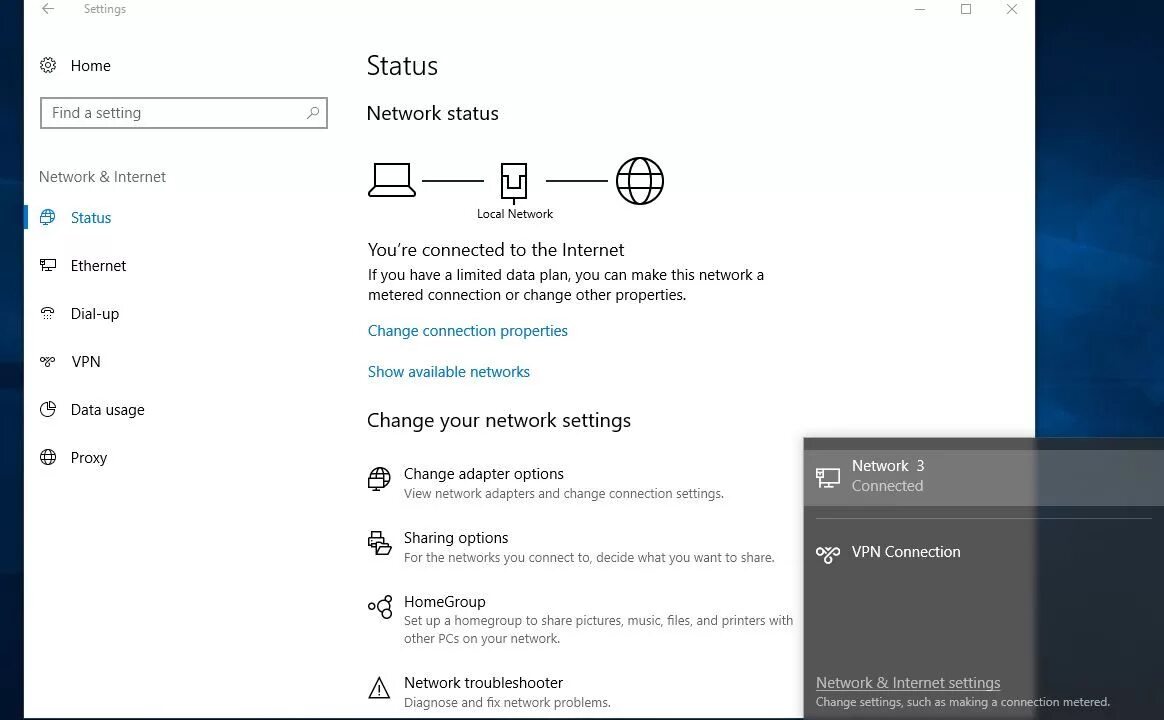Click the Proxy globe icon
Viewport: 1164px width, 720px height.
pos(48,457)
